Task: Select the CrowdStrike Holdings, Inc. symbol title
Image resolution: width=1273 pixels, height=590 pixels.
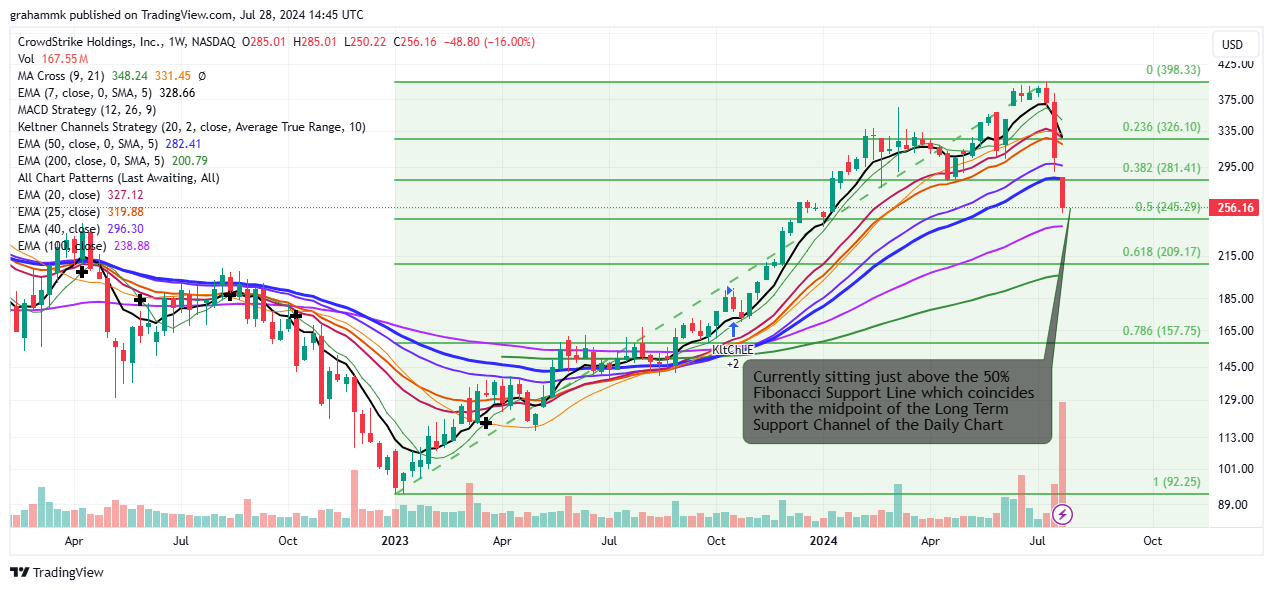Action: click(126, 42)
